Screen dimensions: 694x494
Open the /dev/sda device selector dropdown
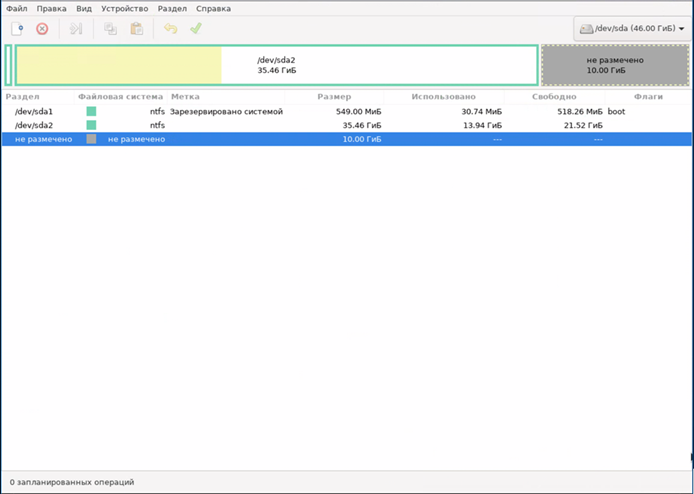click(x=633, y=30)
